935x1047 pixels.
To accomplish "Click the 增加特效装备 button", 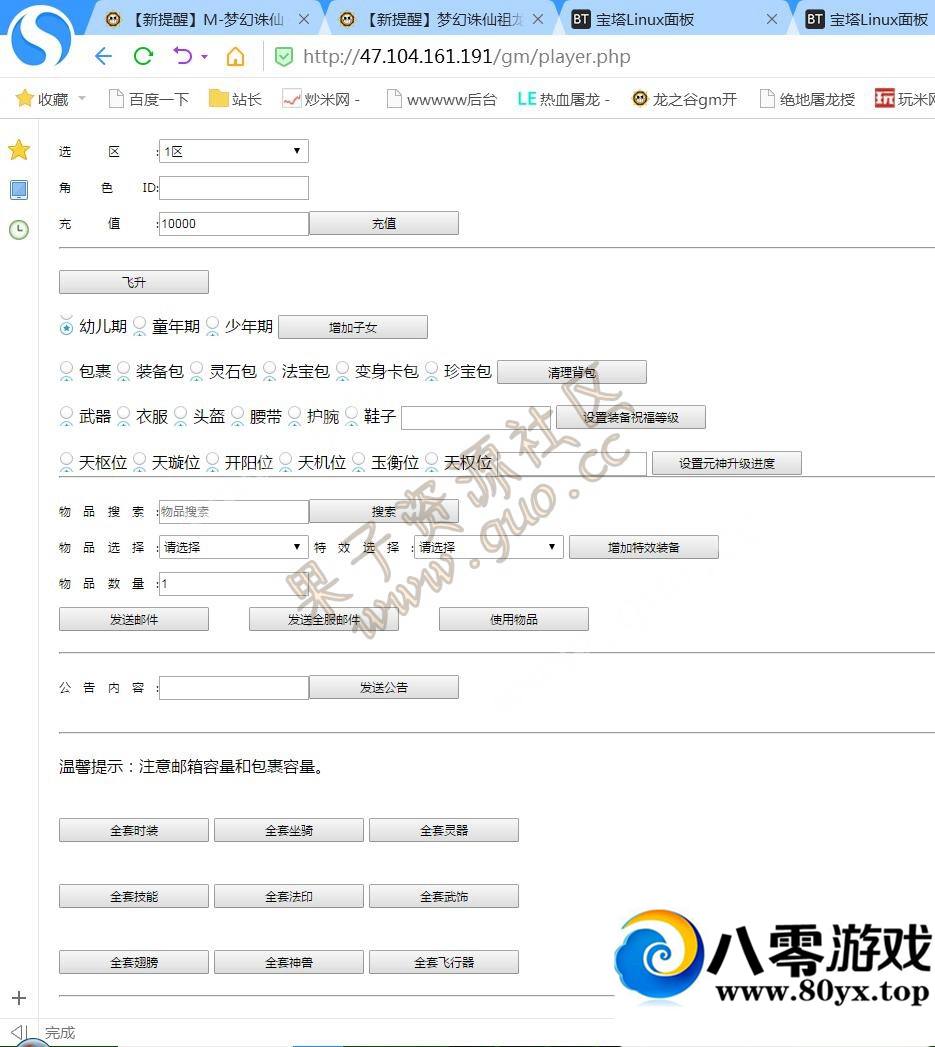I will 644,547.
